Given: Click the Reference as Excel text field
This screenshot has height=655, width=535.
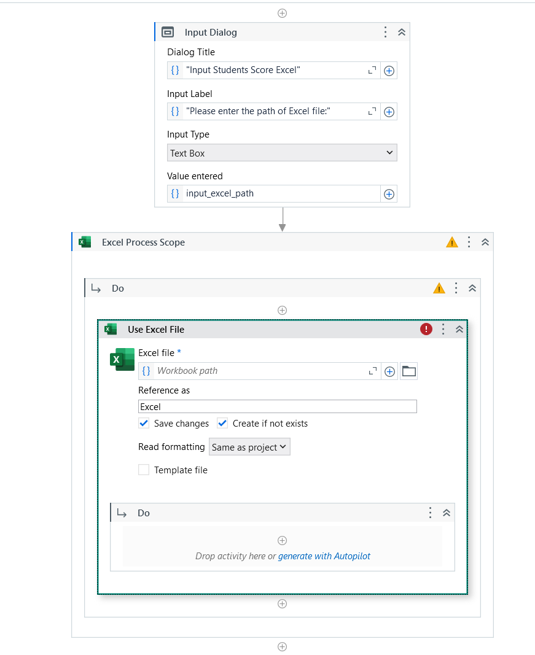Looking at the screenshot, I should tap(277, 406).
